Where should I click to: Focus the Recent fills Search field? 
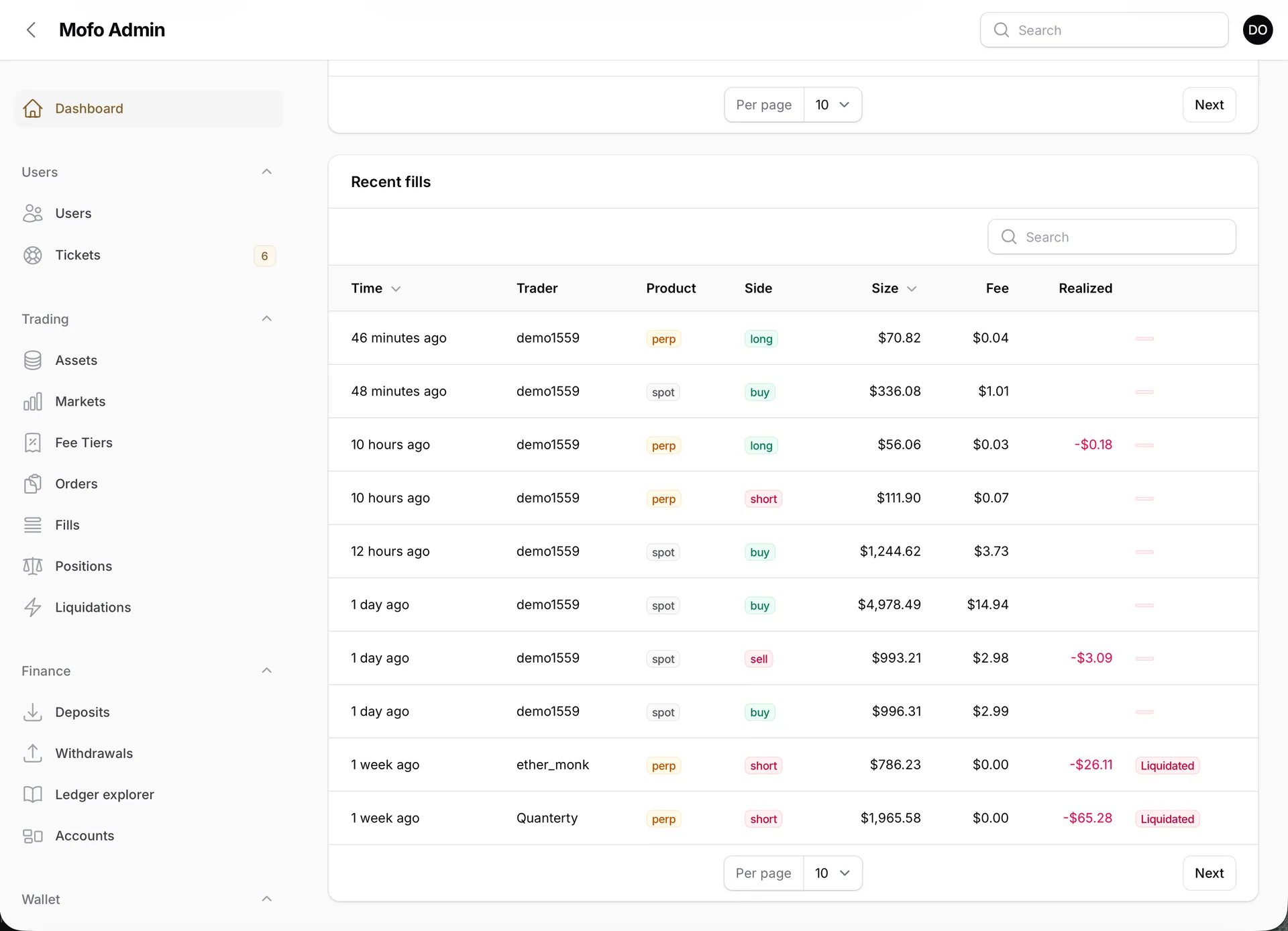(1112, 237)
